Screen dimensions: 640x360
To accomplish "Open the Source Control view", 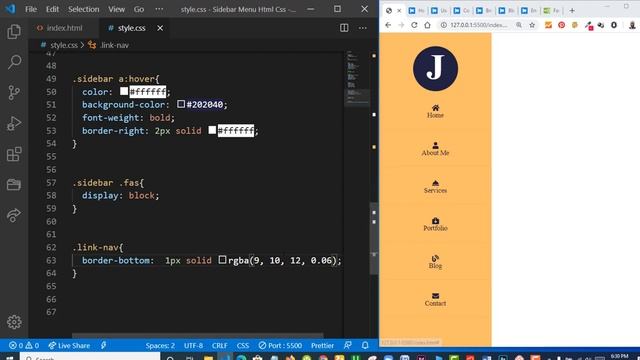I will (x=14, y=93).
